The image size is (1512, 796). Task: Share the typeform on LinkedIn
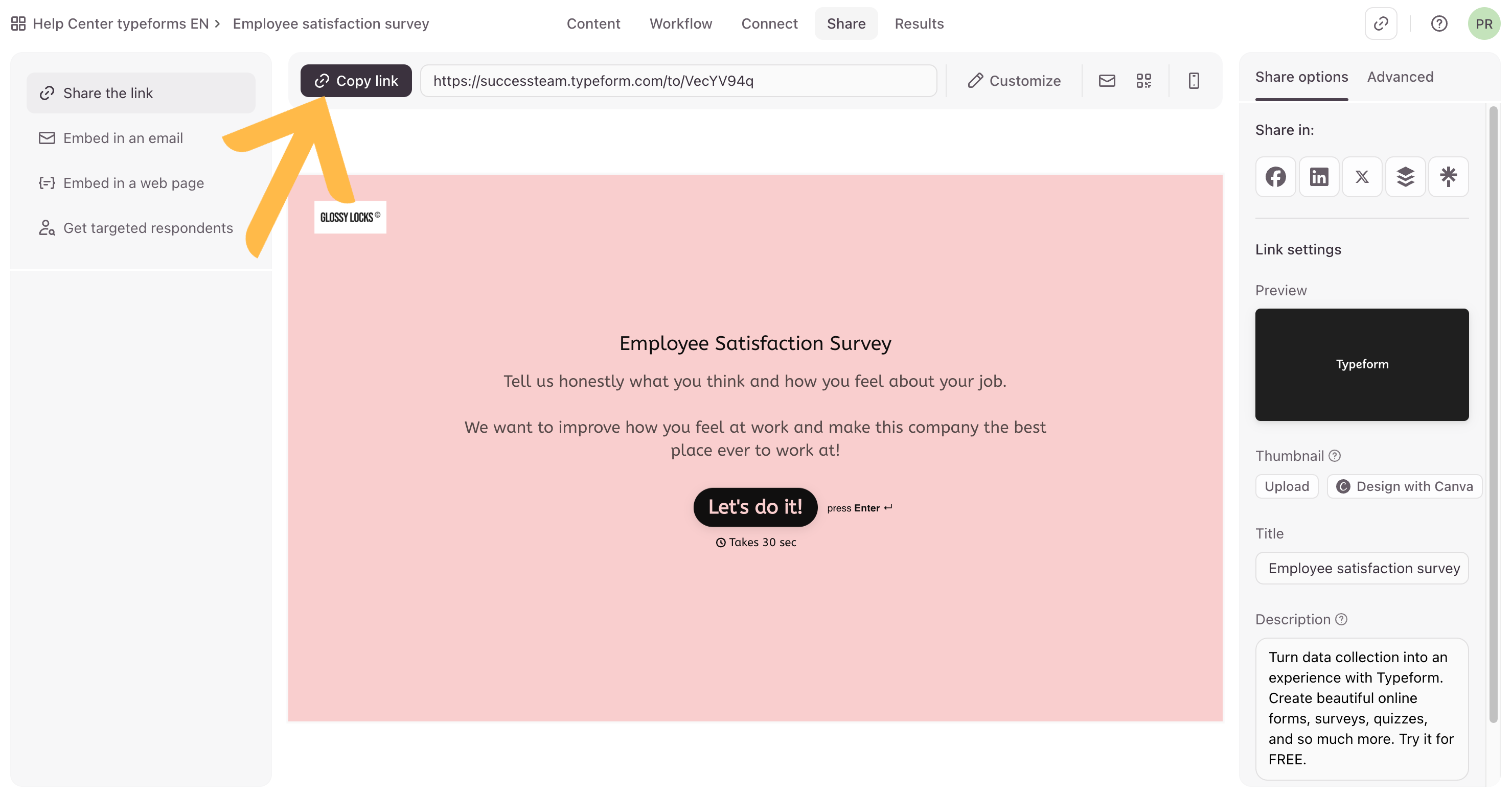[x=1319, y=177]
